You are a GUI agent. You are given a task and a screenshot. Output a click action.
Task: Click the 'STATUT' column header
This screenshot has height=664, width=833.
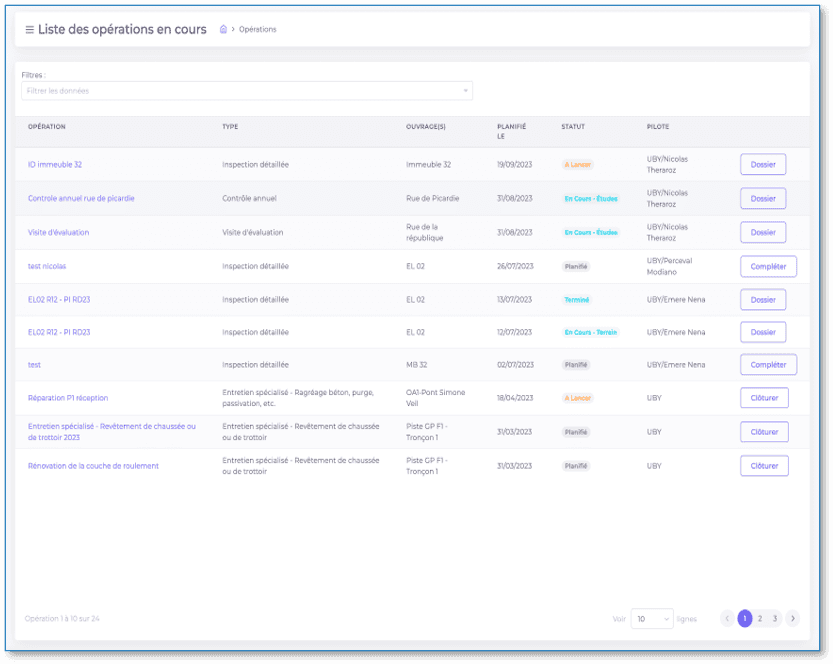point(573,127)
